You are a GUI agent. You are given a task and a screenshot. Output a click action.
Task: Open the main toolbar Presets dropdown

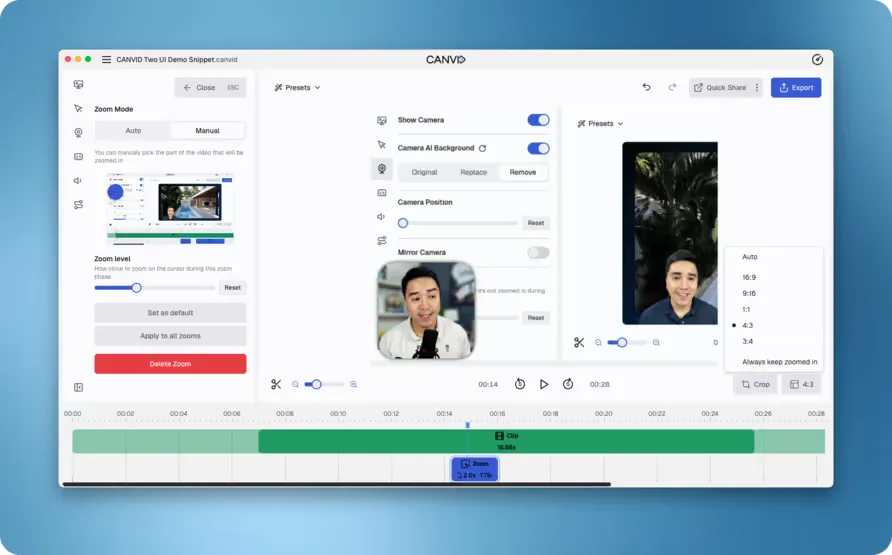298,88
